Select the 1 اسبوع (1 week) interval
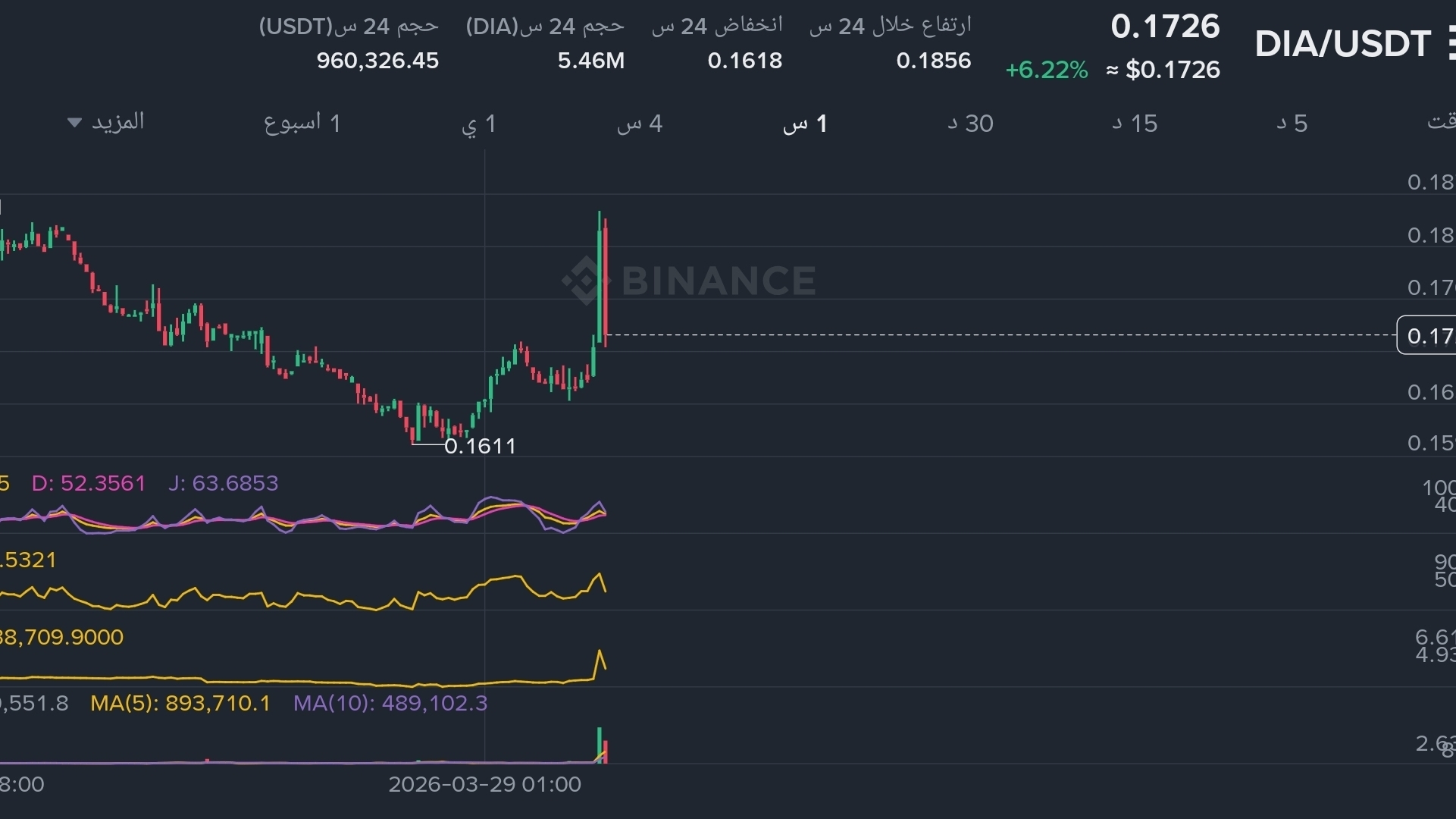The height and width of the screenshot is (819, 1456). pos(302,123)
